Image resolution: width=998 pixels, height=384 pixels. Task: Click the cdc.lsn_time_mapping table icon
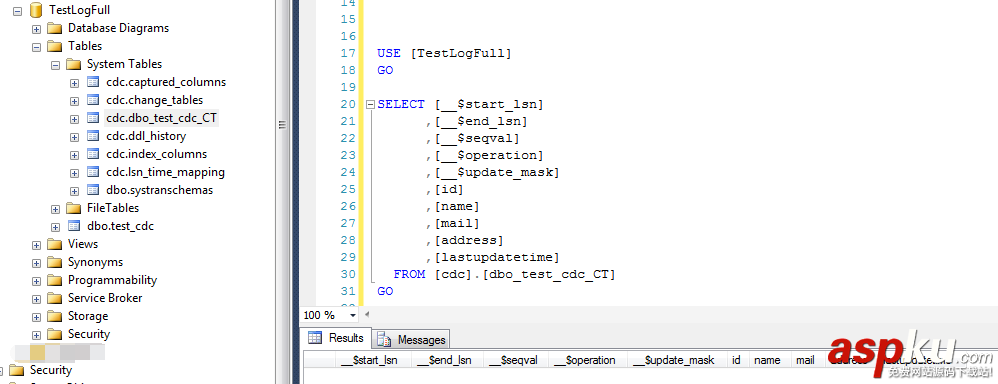pos(93,172)
